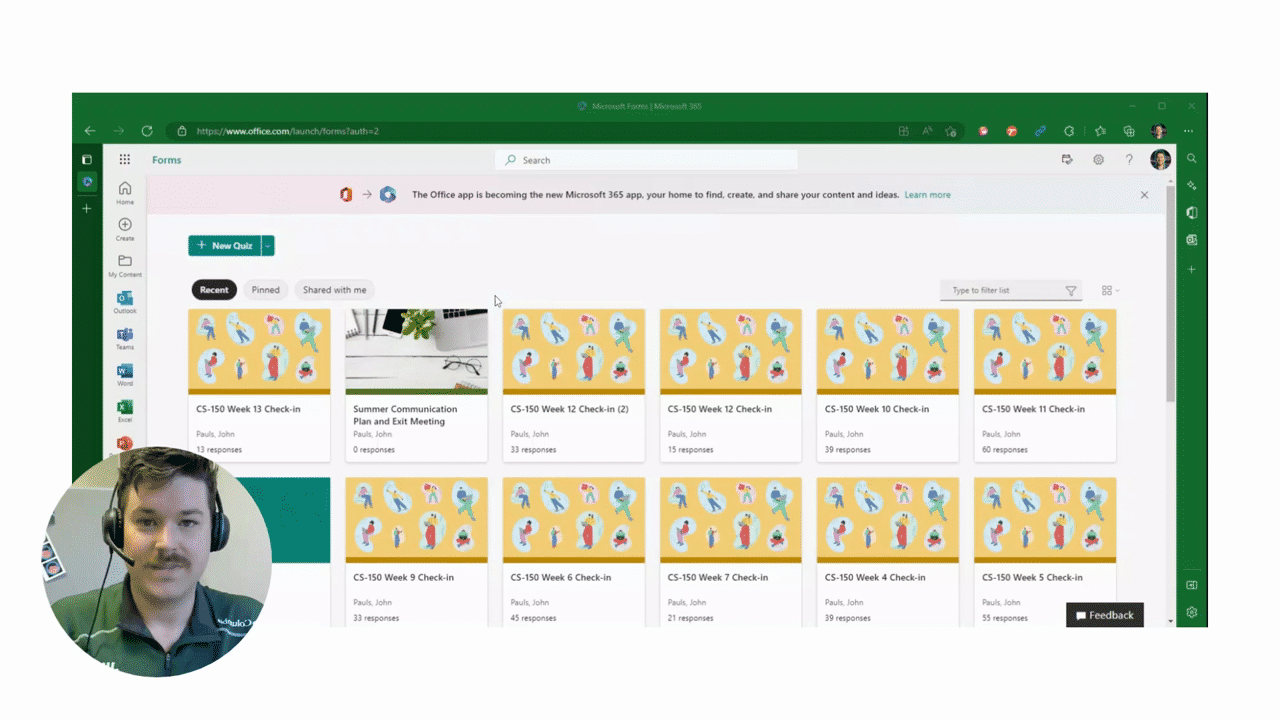Select the Shared with me tab
This screenshot has height=720, width=1280.
[x=334, y=290]
